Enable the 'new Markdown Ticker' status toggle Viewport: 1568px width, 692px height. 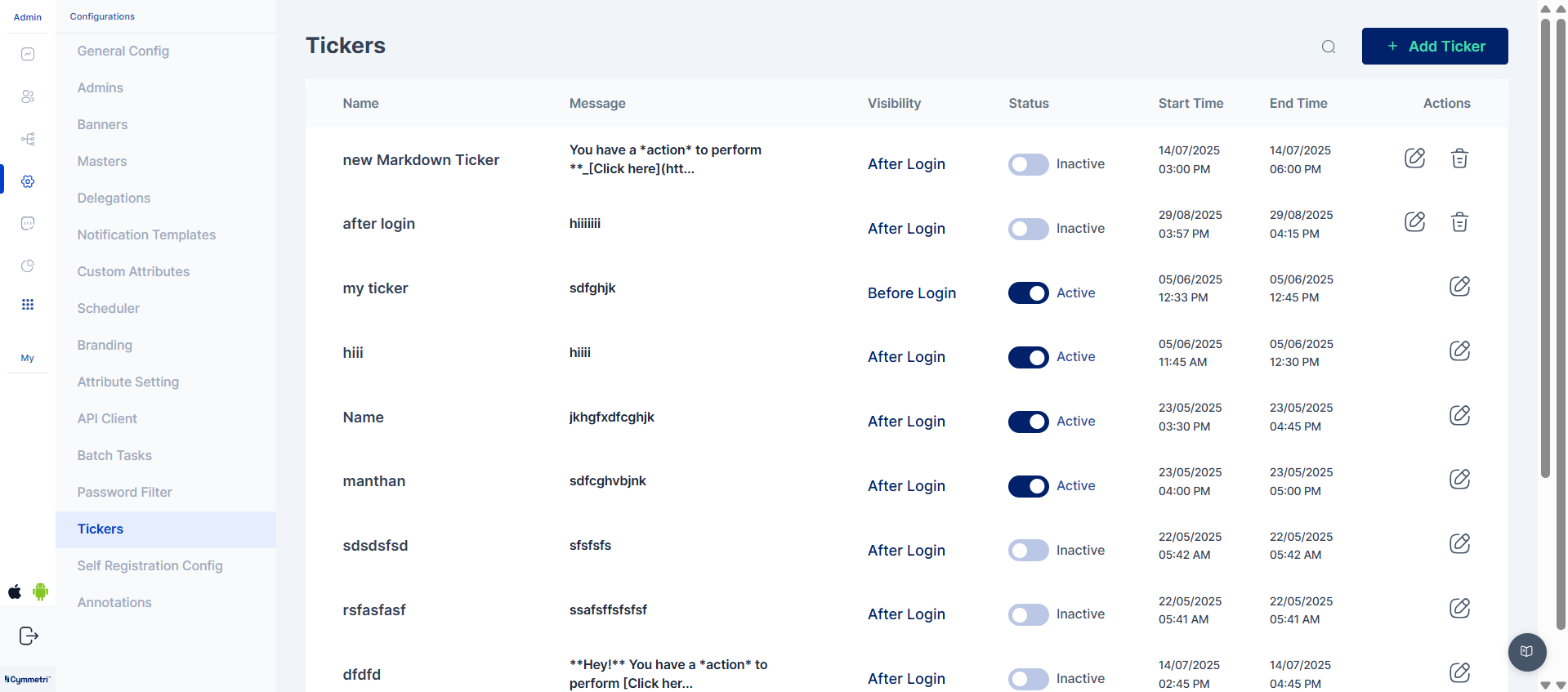coord(1028,164)
